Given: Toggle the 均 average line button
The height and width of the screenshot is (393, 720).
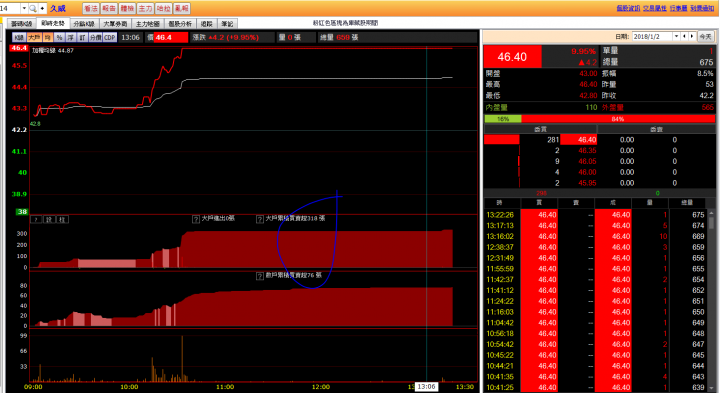Looking at the screenshot, I should click(48, 38).
